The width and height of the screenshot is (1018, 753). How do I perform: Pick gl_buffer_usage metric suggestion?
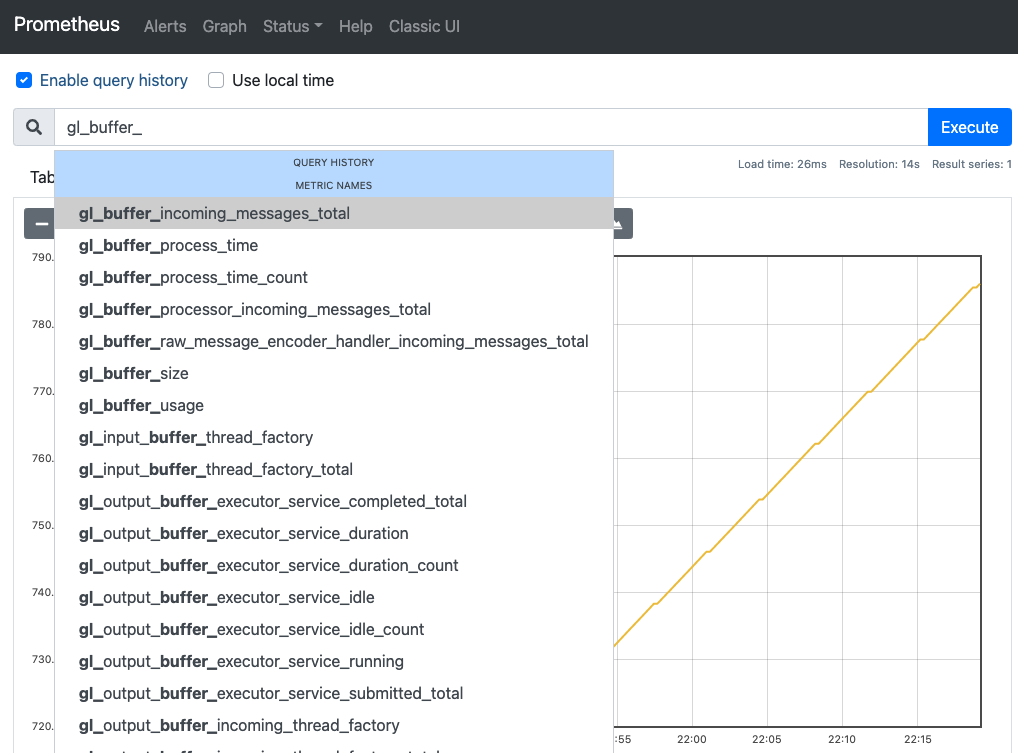coord(141,405)
